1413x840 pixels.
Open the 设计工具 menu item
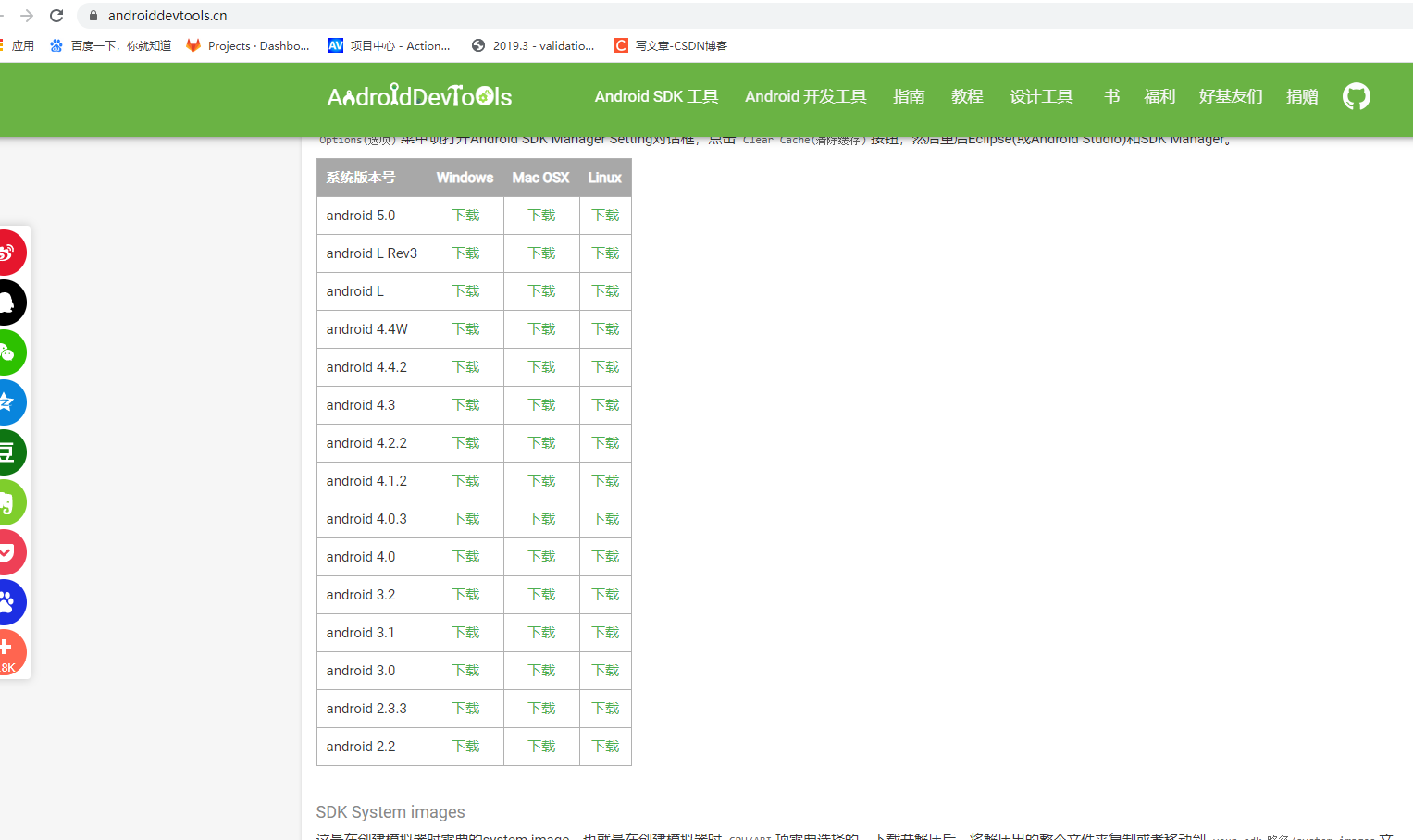tap(1041, 96)
